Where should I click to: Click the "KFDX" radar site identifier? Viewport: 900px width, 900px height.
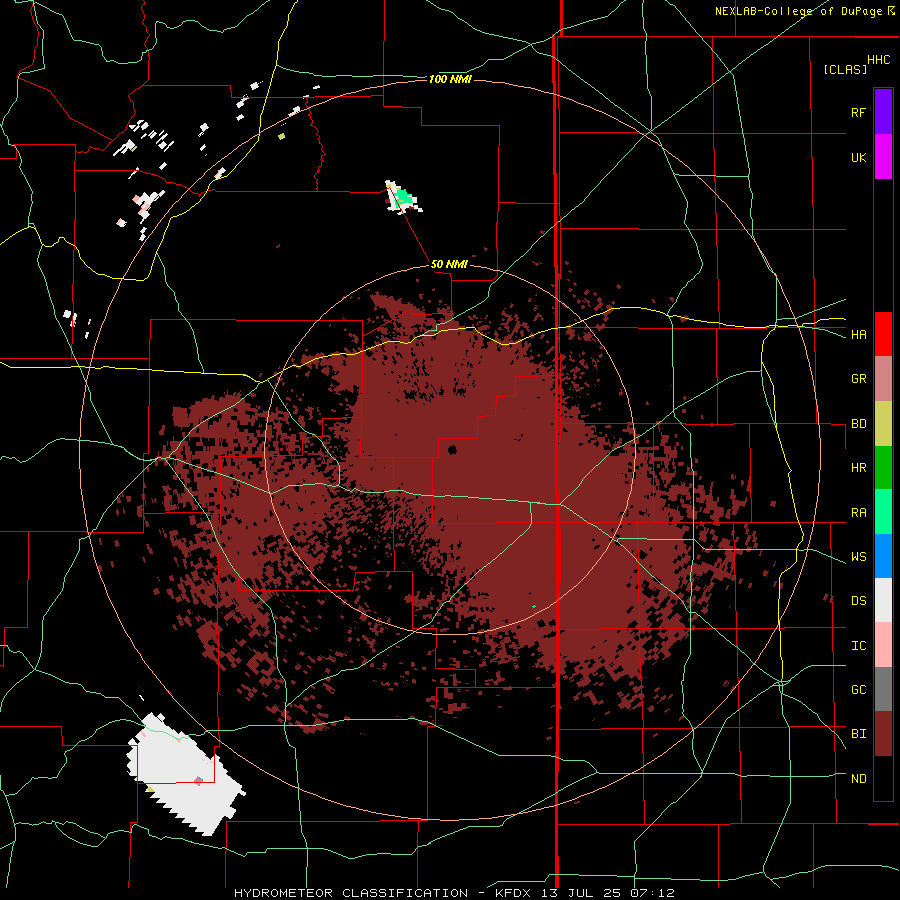pyautogui.click(x=515, y=893)
